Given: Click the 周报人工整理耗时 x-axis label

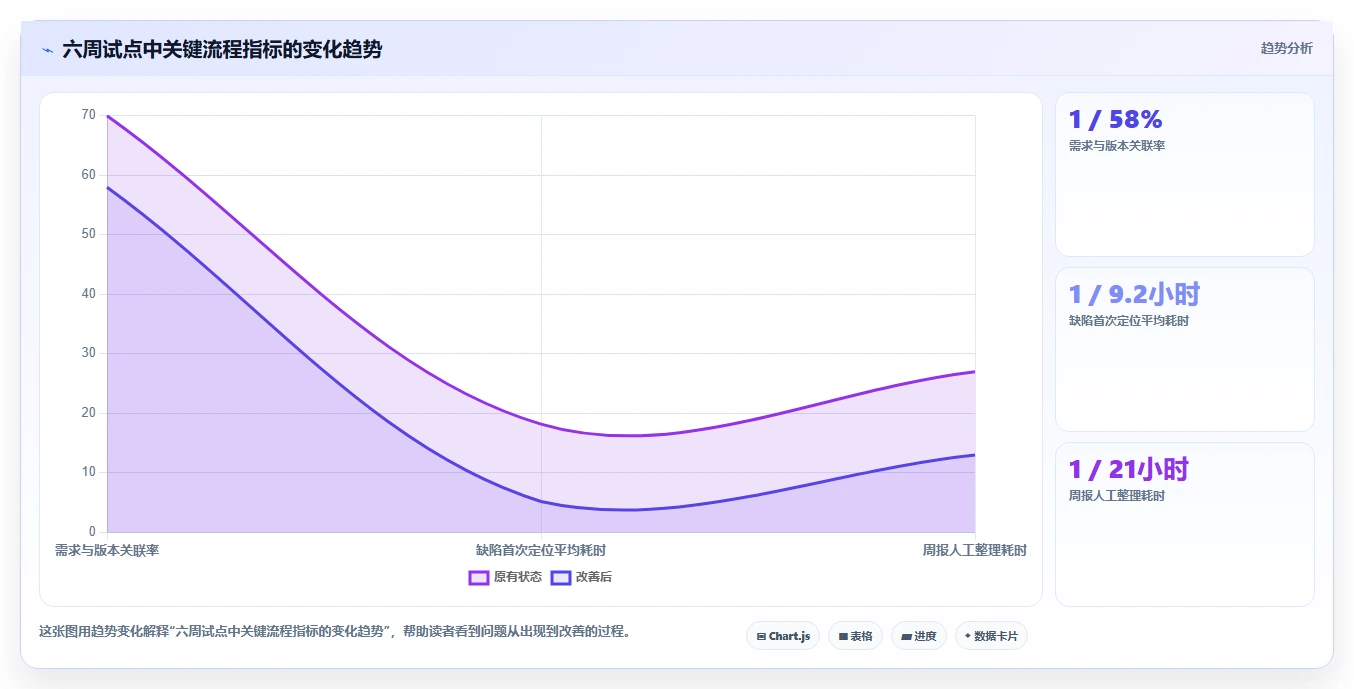Looking at the screenshot, I should [975, 550].
